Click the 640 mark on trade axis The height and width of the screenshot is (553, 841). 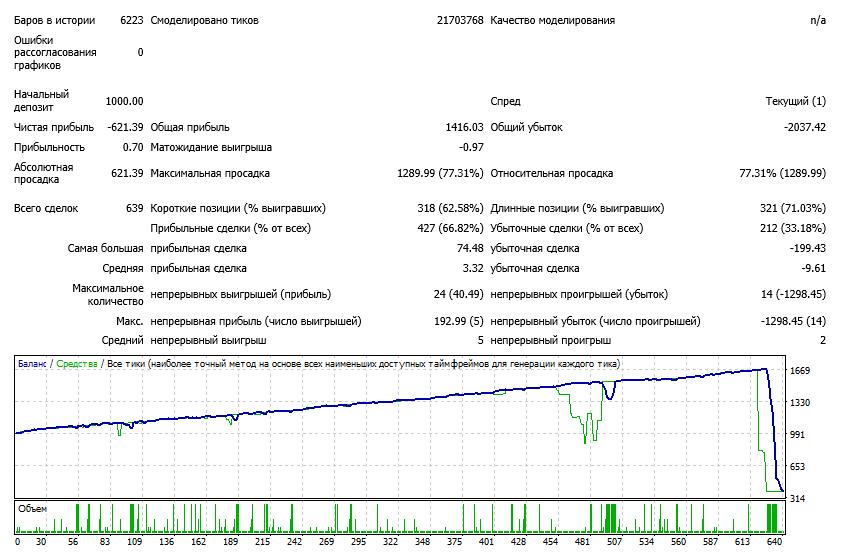774,542
